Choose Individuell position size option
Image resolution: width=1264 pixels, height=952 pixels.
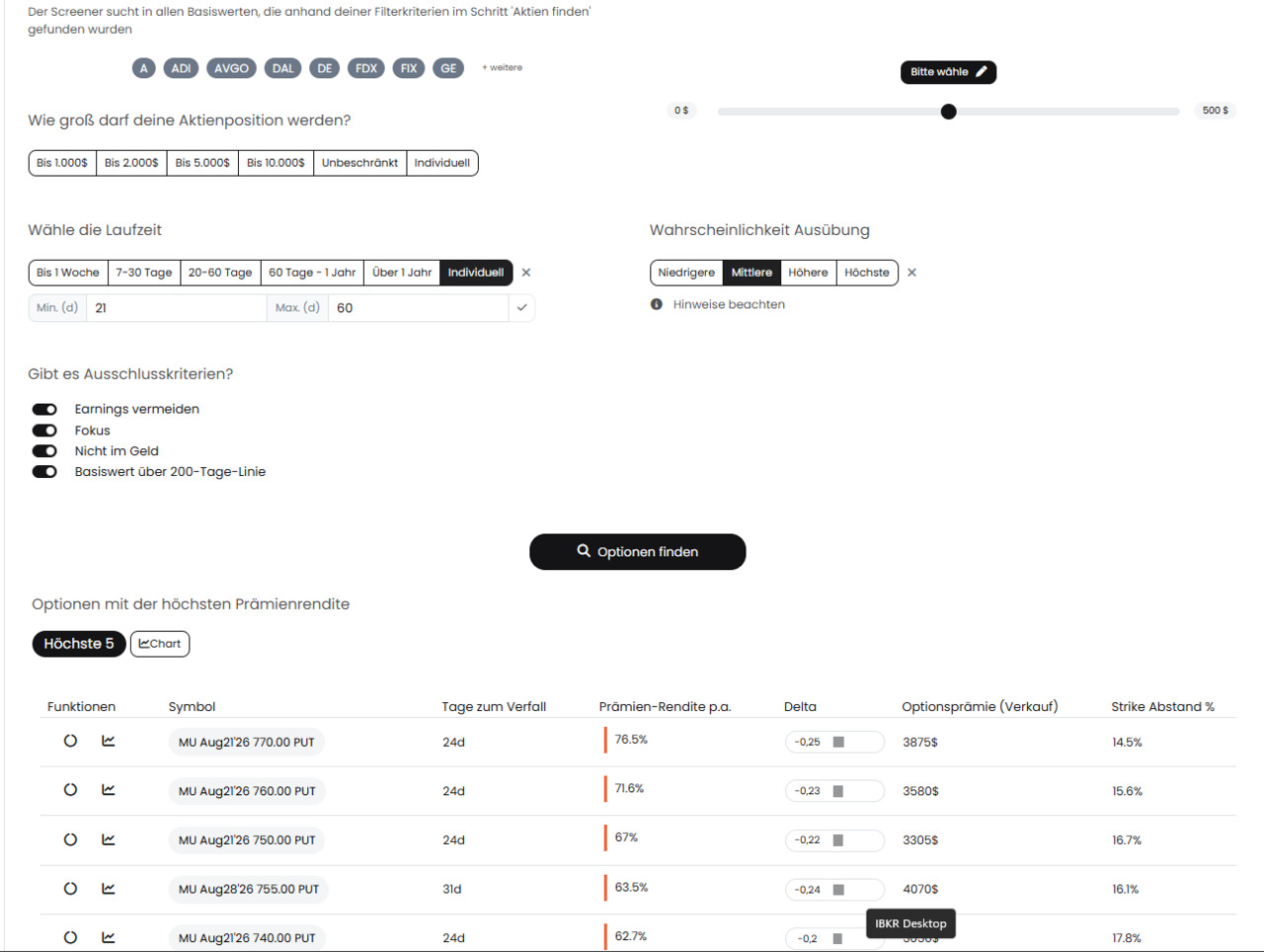442,163
